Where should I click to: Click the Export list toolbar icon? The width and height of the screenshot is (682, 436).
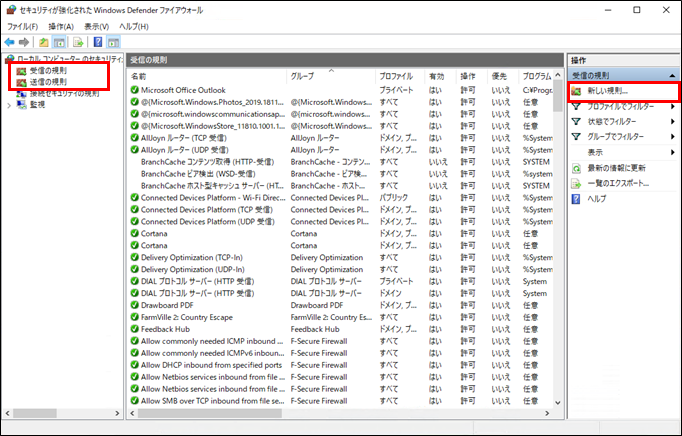click(77, 42)
